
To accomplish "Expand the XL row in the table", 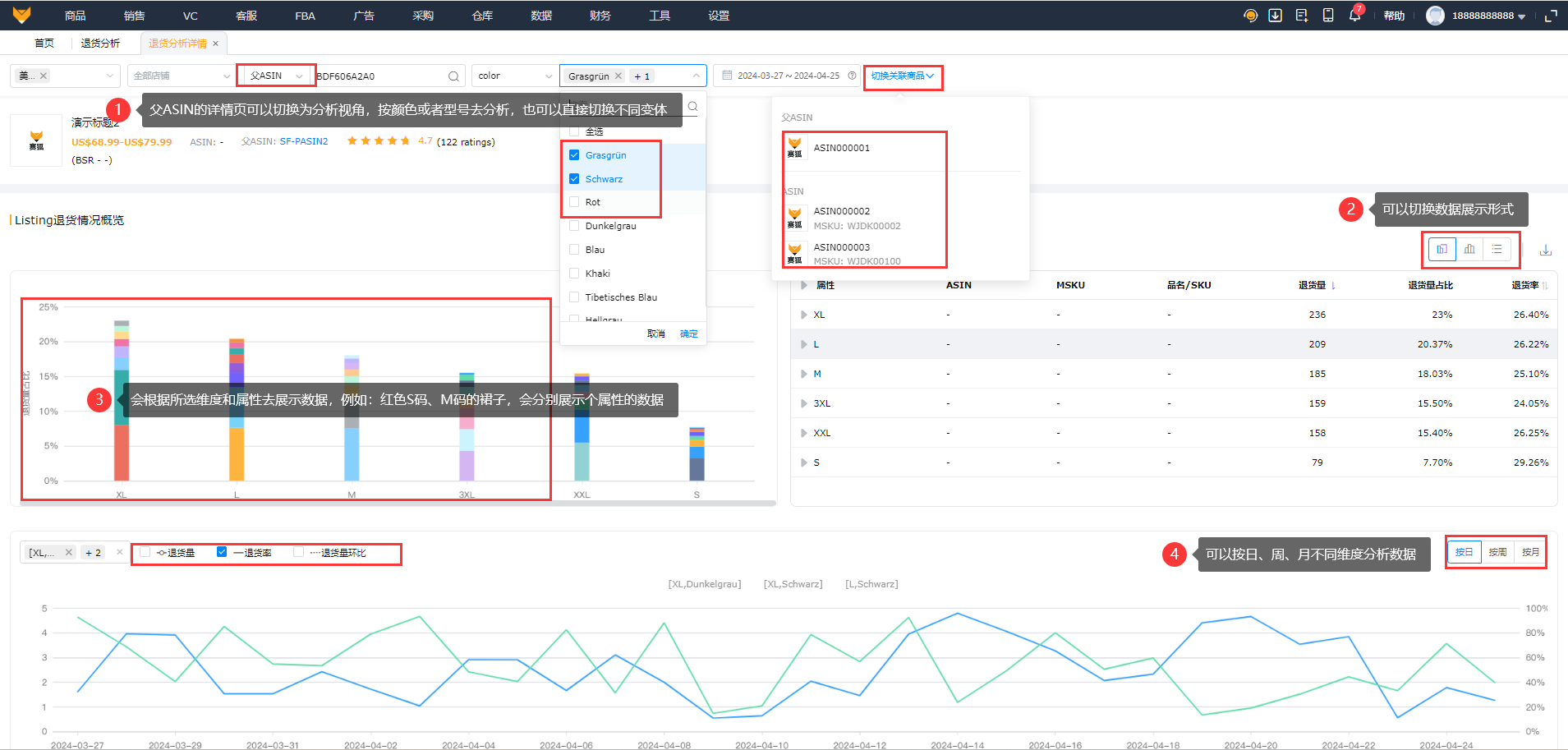I will point(803,315).
